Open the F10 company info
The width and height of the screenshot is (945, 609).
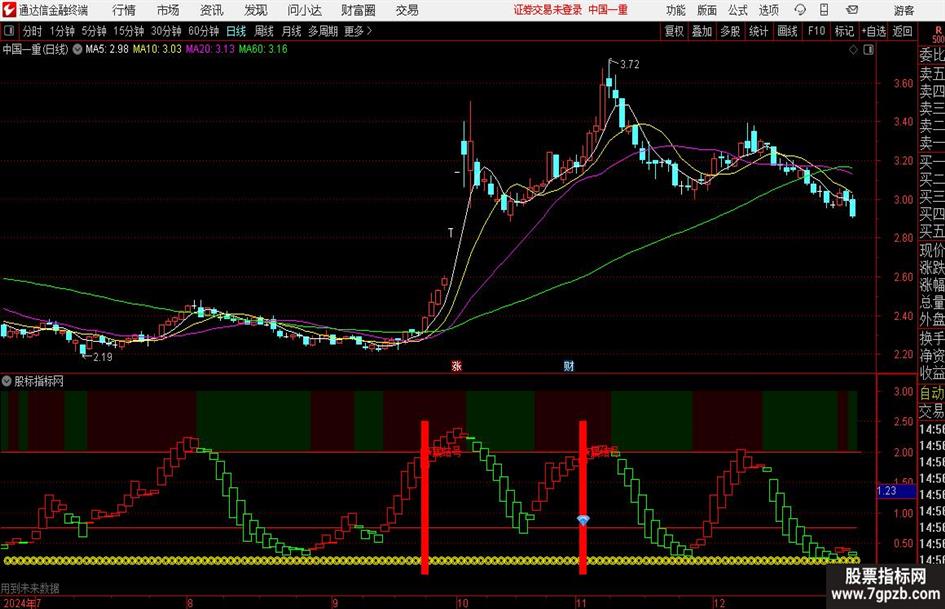pos(817,31)
